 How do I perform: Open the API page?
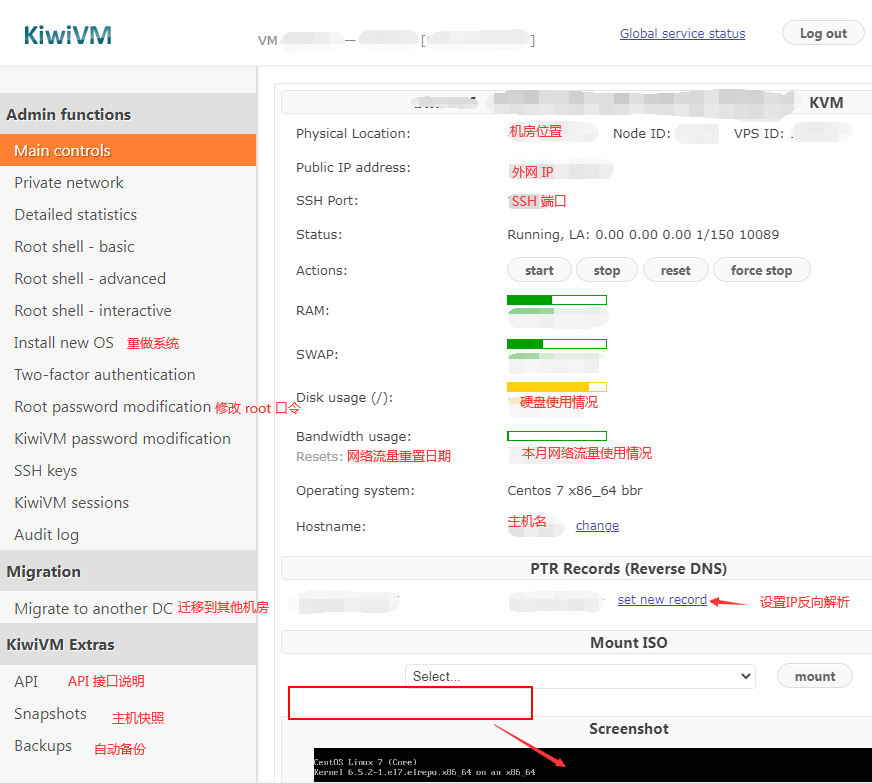pyautogui.click(x=26, y=681)
